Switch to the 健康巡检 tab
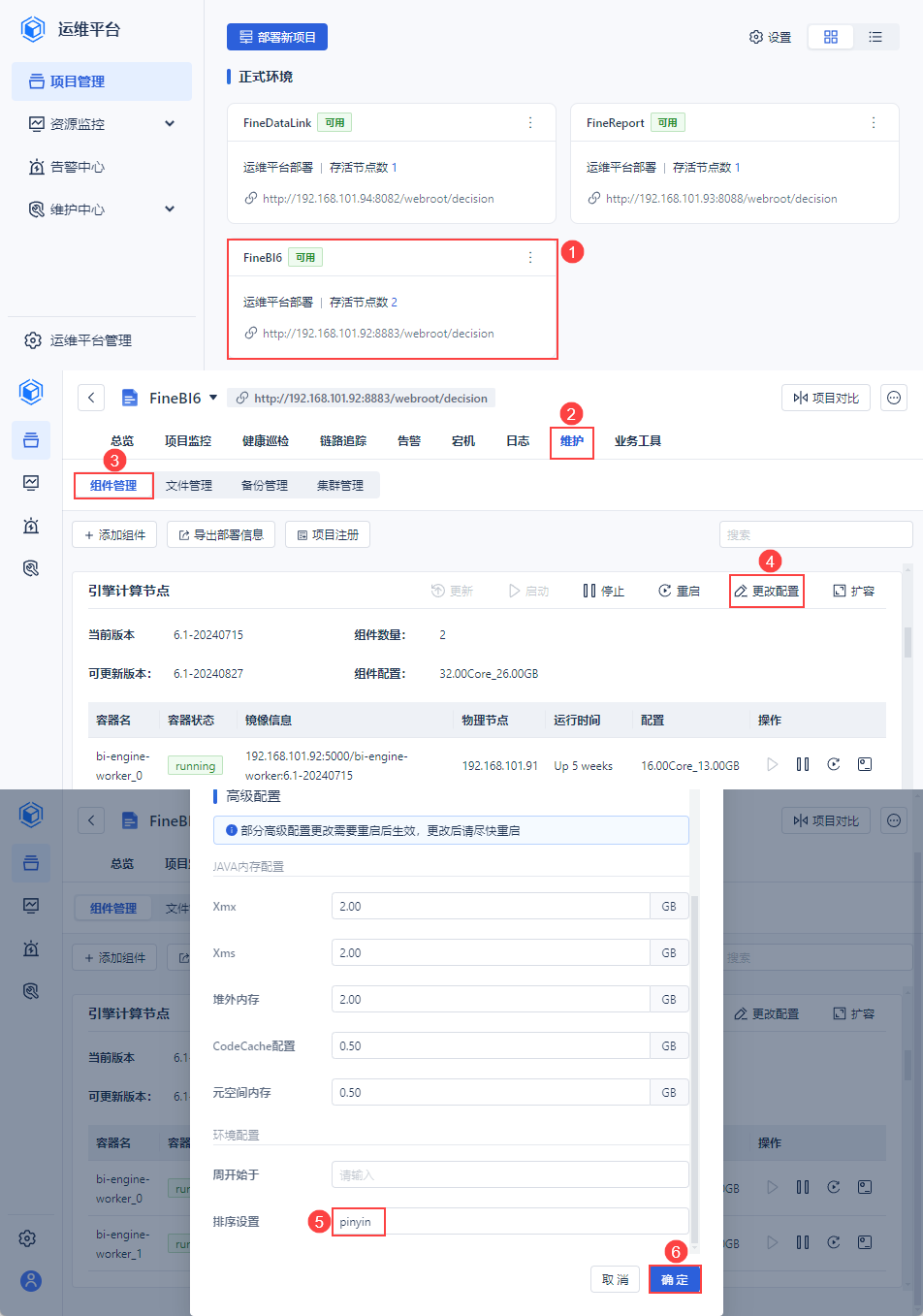The height and width of the screenshot is (1316, 923). 266,440
